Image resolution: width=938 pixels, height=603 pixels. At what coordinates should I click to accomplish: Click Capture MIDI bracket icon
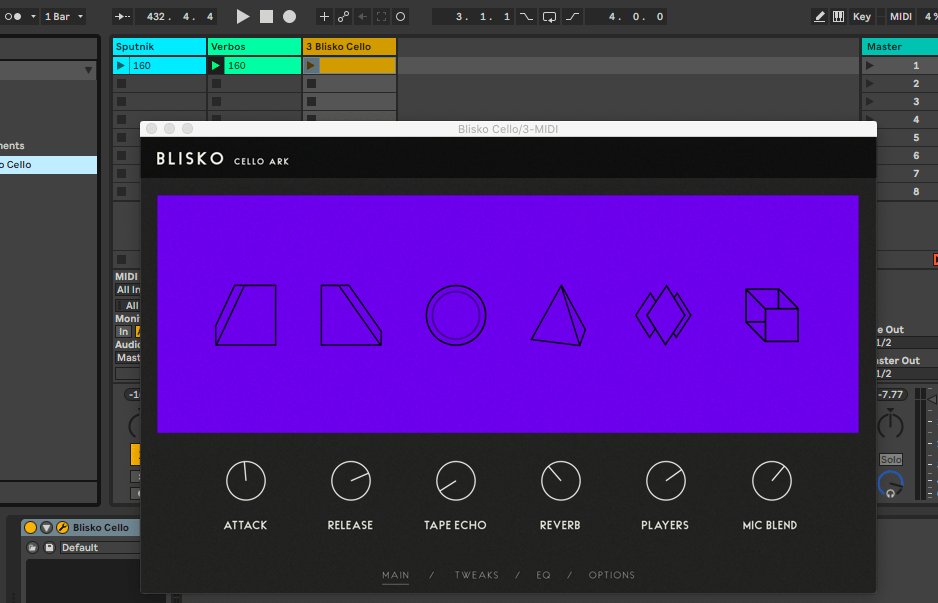click(x=381, y=17)
